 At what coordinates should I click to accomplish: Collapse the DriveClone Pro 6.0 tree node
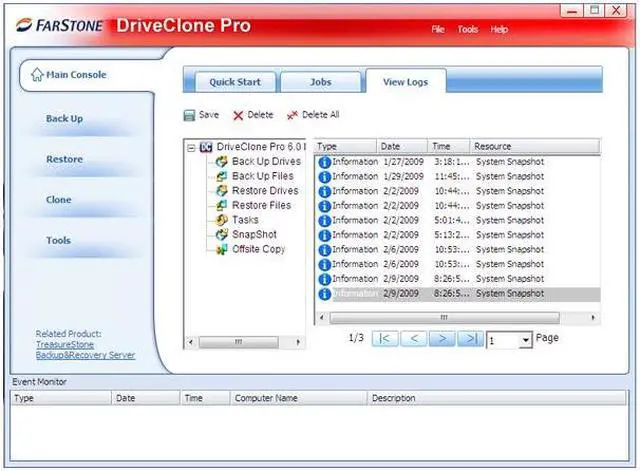pyautogui.click(x=191, y=148)
